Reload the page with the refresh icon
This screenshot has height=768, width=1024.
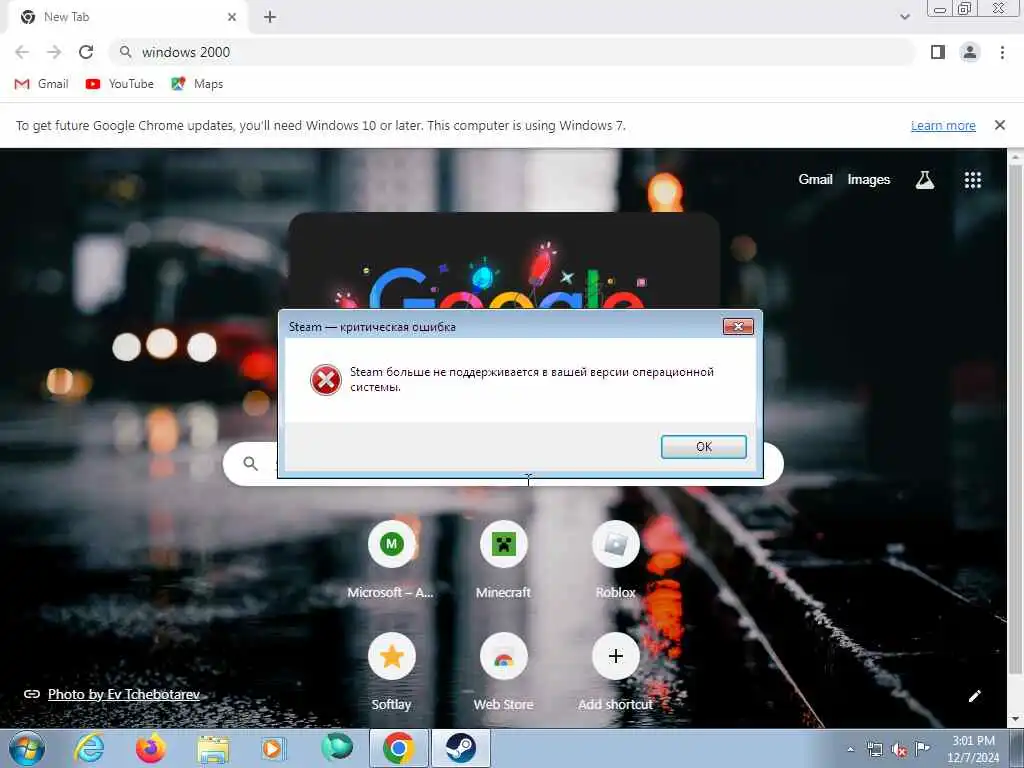[x=86, y=52]
